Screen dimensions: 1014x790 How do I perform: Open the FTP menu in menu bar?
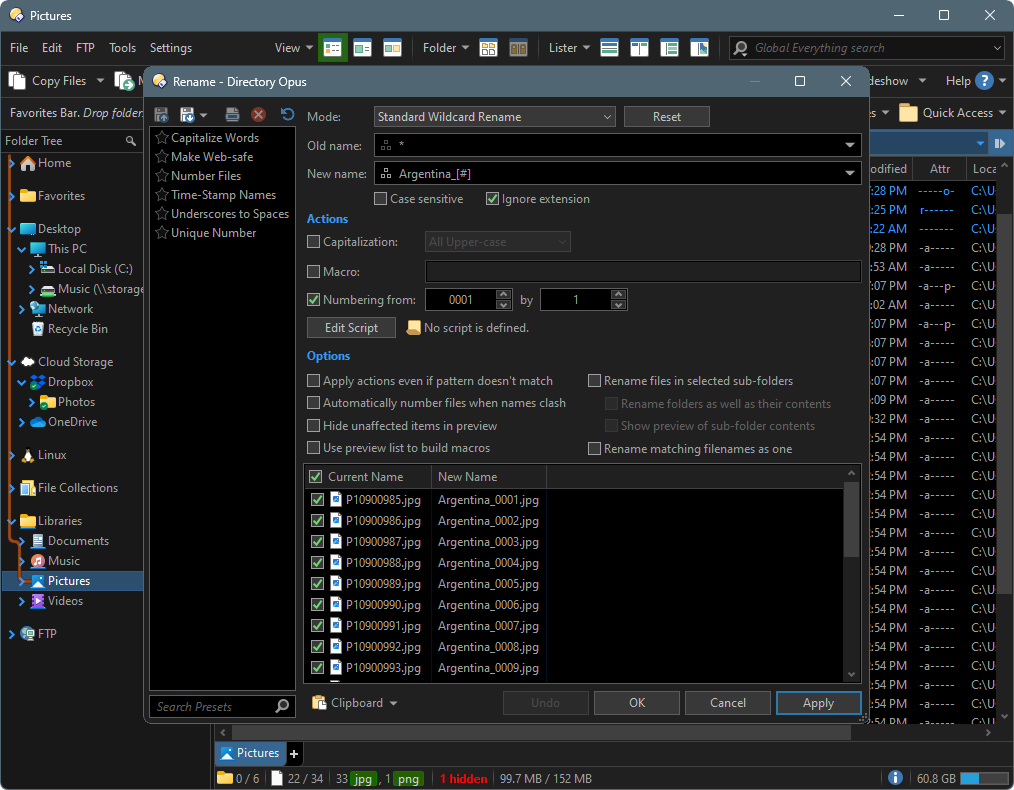coord(85,48)
